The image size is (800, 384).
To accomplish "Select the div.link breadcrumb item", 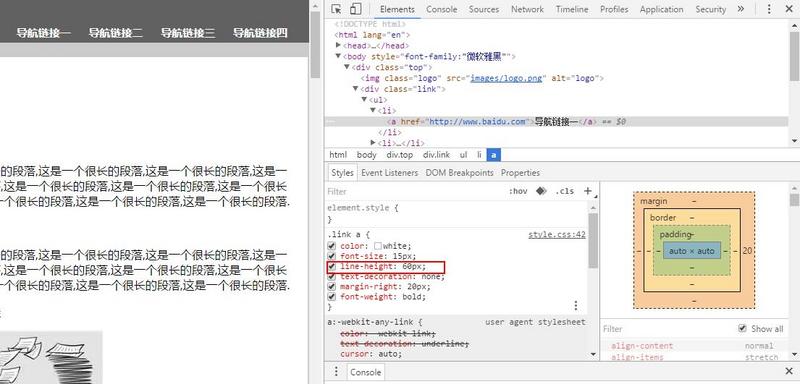I will pos(436,155).
